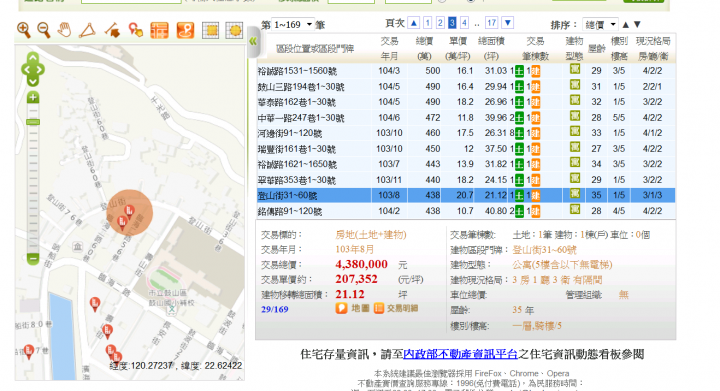This screenshot has height=391, width=720.
Task: Select the zoom out magnifier tool
Action: pos(44,30)
